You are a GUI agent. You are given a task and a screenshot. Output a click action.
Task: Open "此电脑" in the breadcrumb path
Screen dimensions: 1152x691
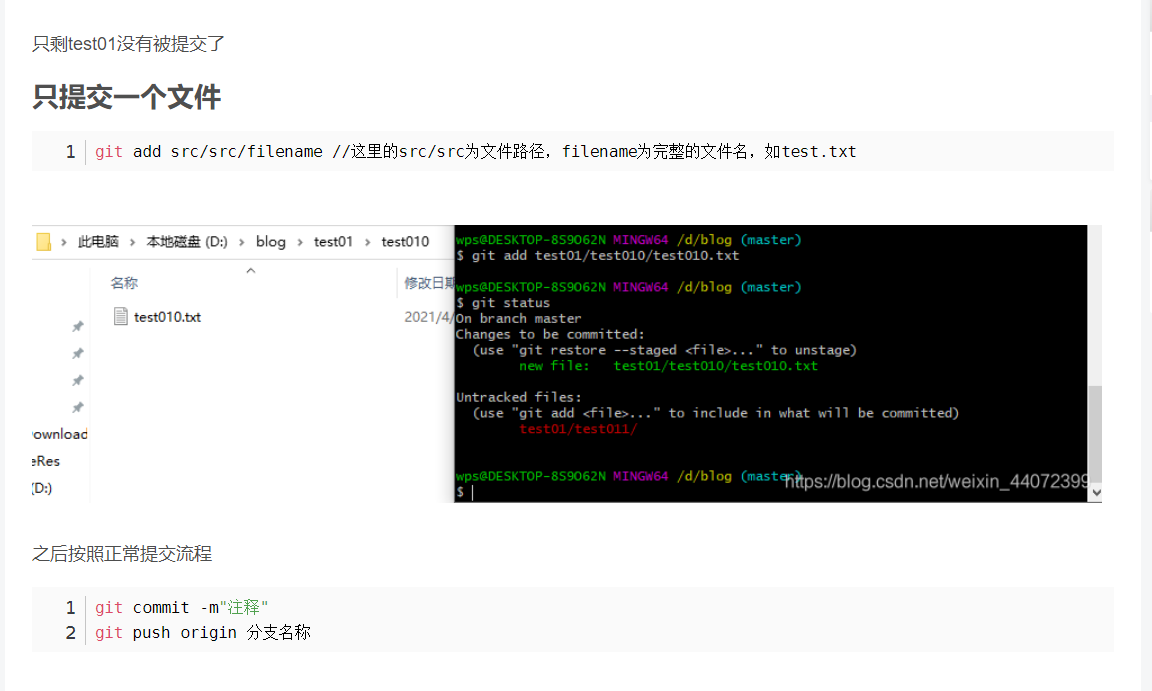(98, 242)
